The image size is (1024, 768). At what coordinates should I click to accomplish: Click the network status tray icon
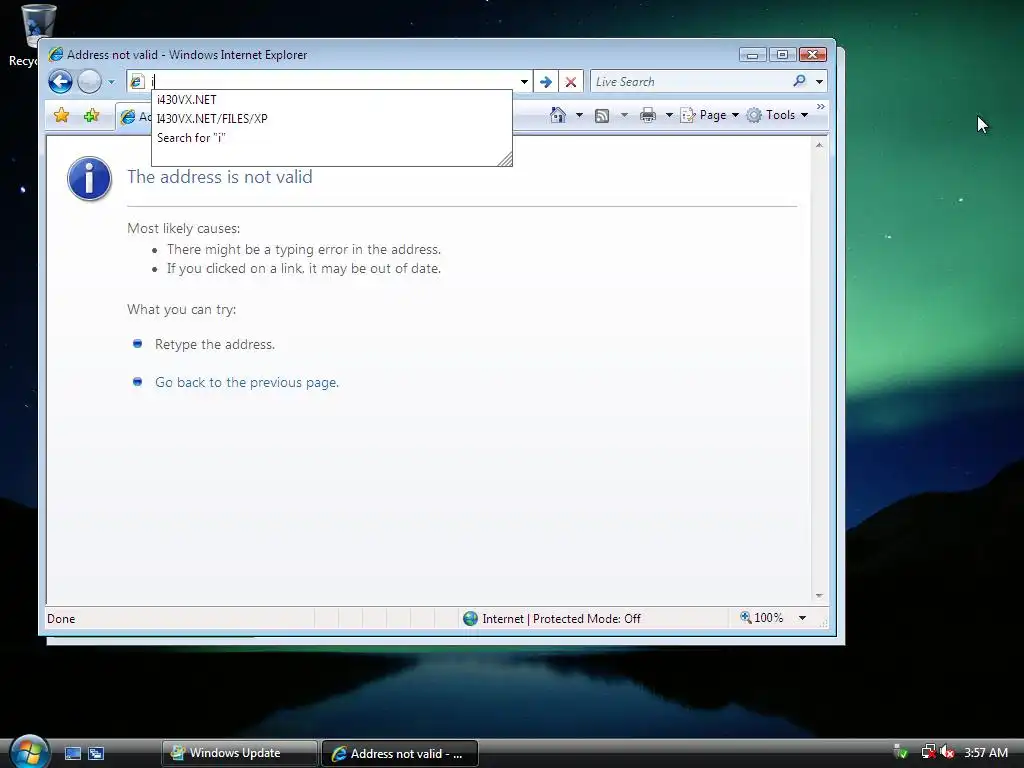[928, 752]
